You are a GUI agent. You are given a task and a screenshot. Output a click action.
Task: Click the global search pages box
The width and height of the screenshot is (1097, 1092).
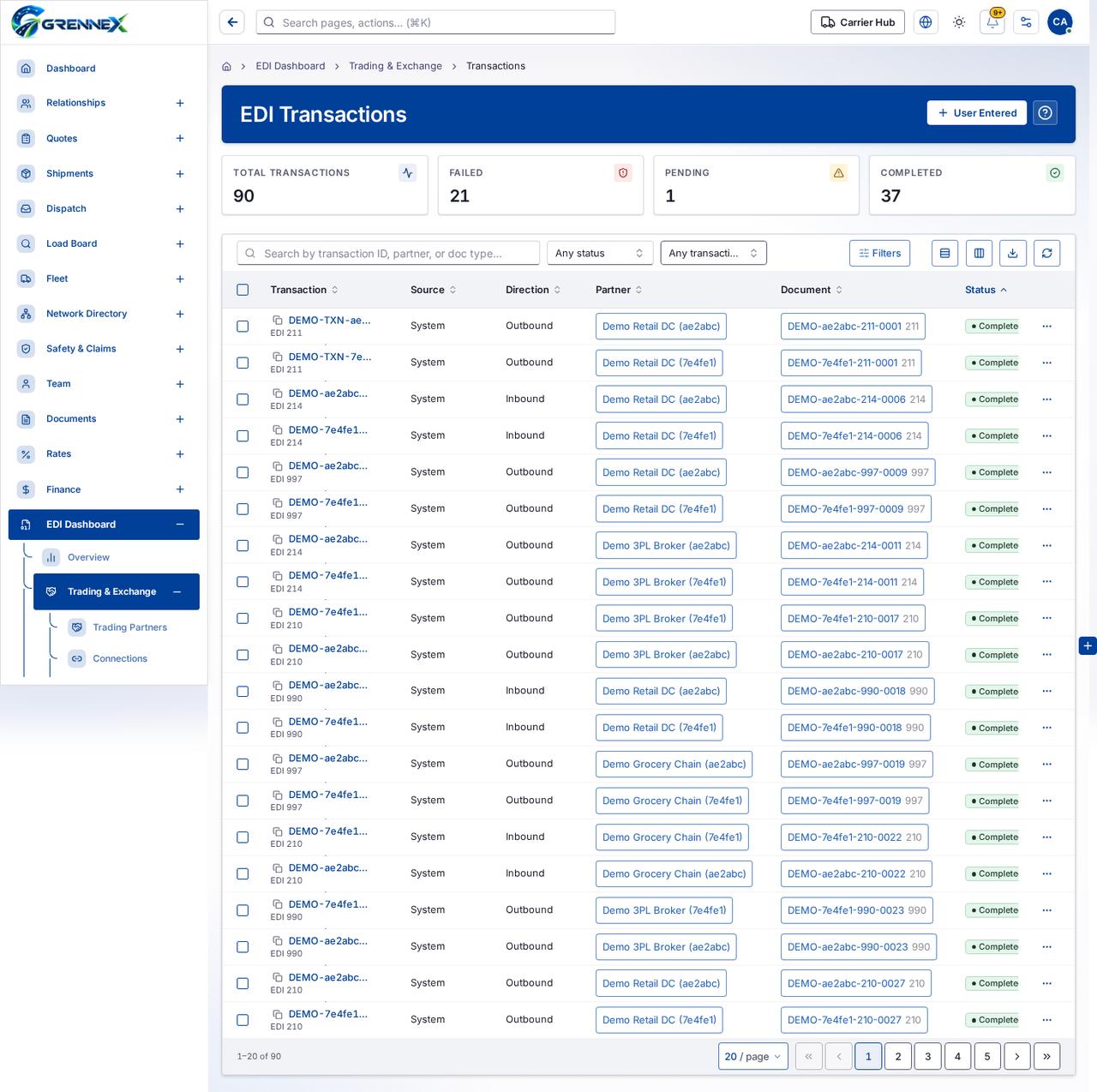pos(435,22)
